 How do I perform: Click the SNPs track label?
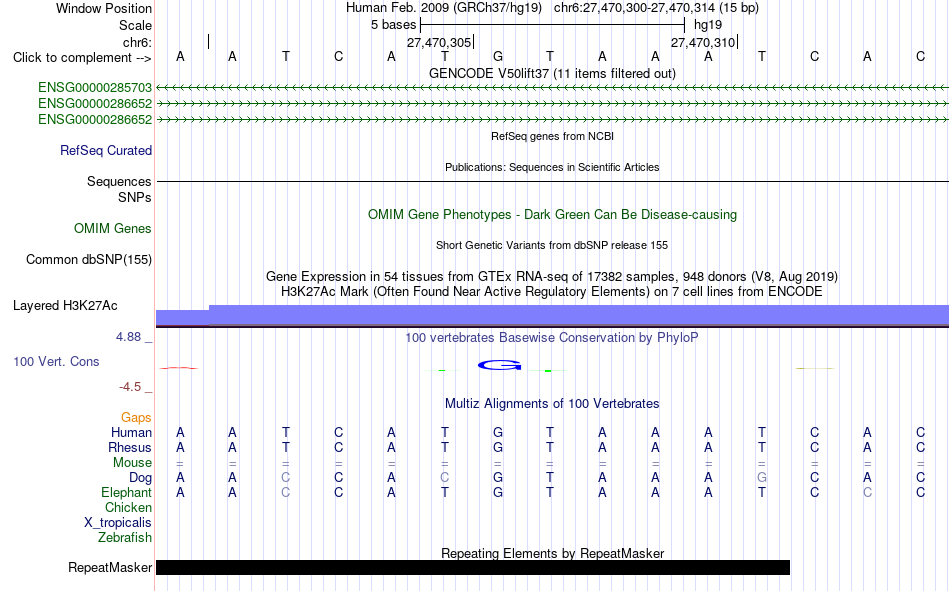135,197
